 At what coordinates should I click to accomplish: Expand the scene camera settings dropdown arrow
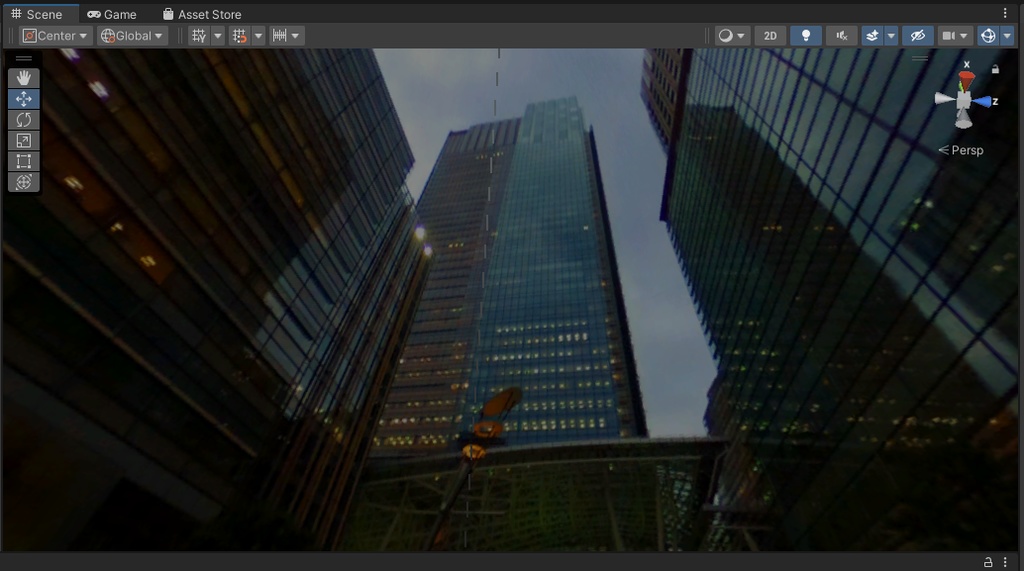964,36
